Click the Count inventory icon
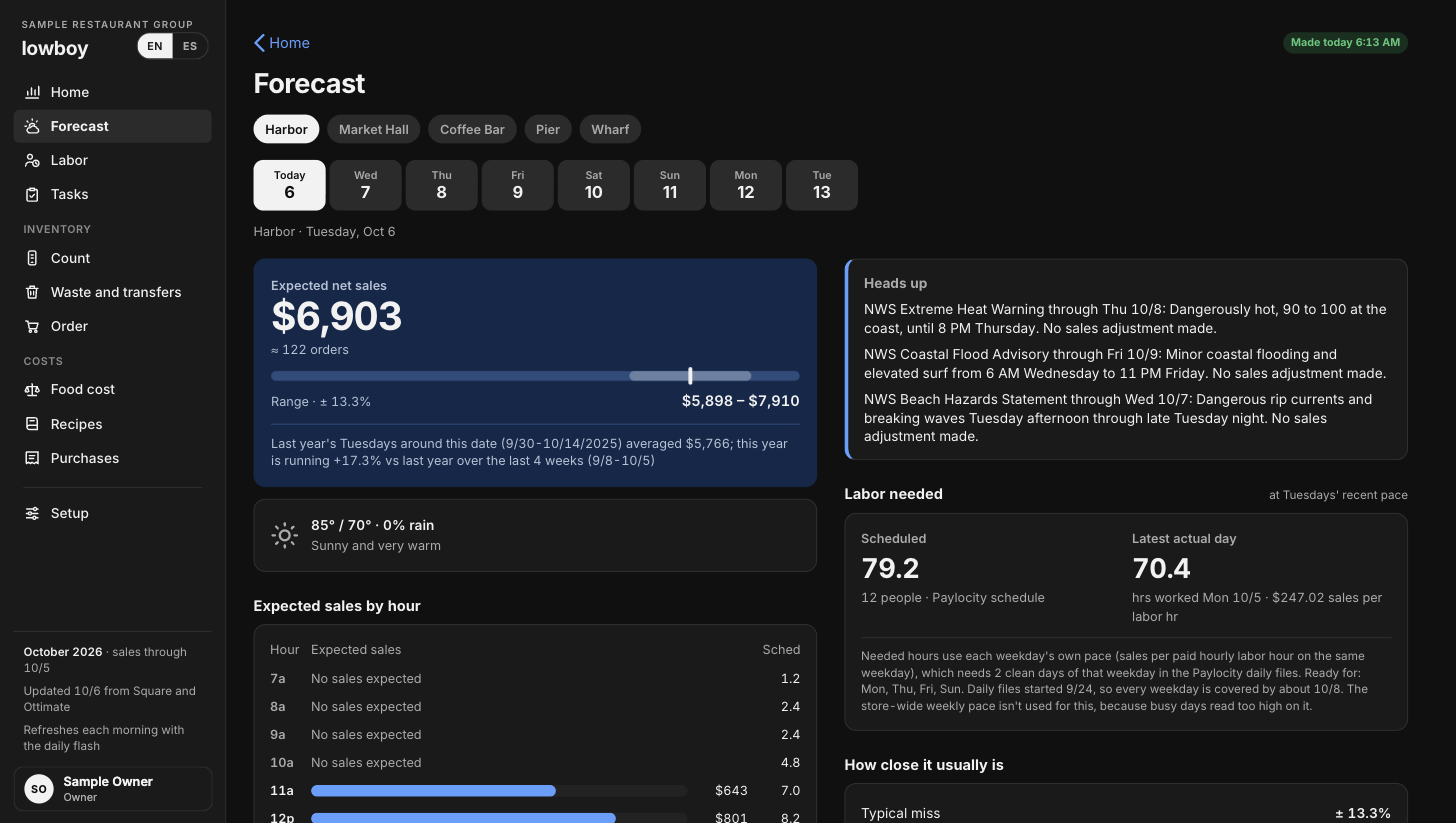This screenshot has height=823, width=1456. [32, 258]
